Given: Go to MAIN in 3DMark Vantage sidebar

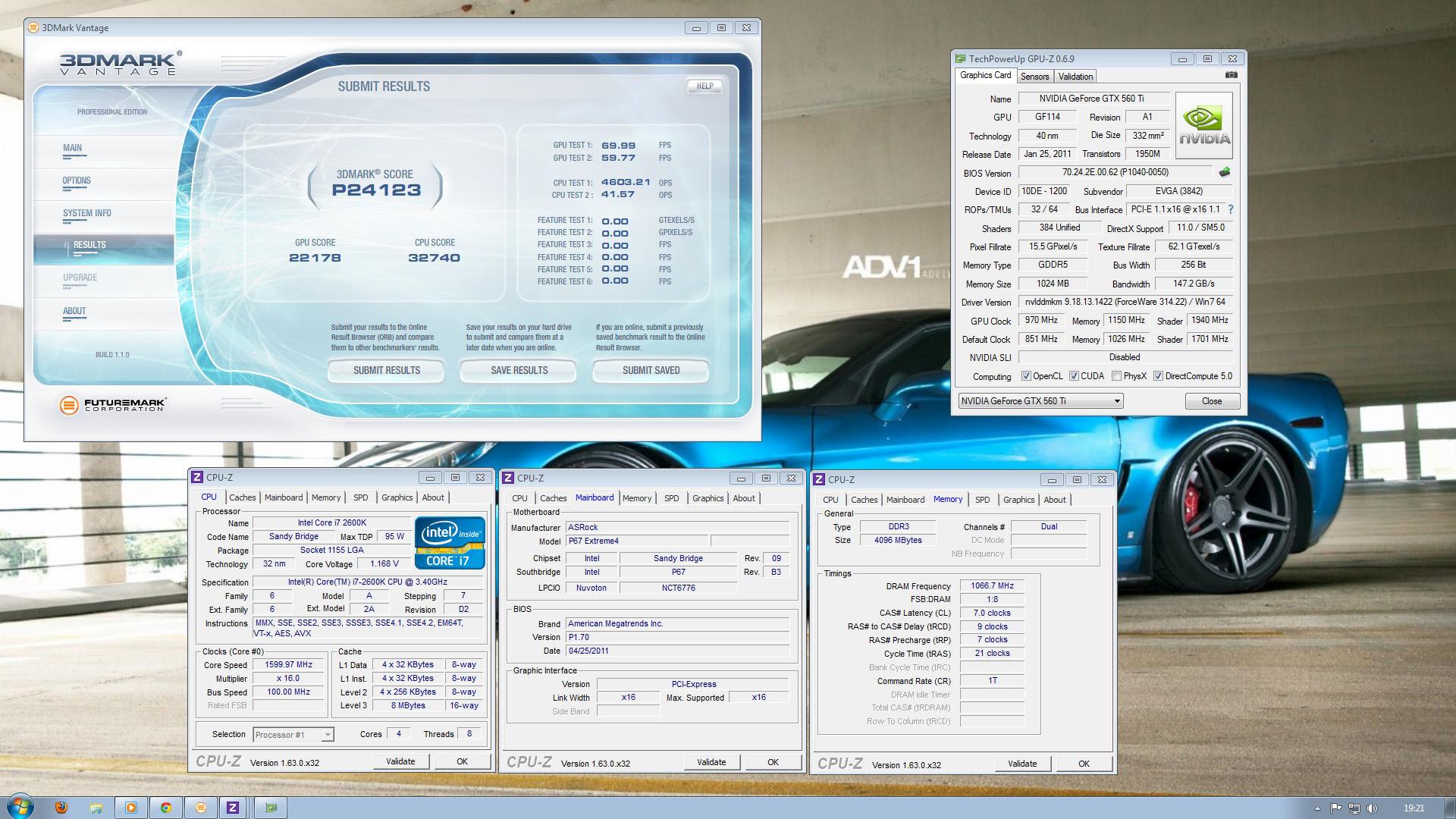Looking at the screenshot, I should [72, 148].
